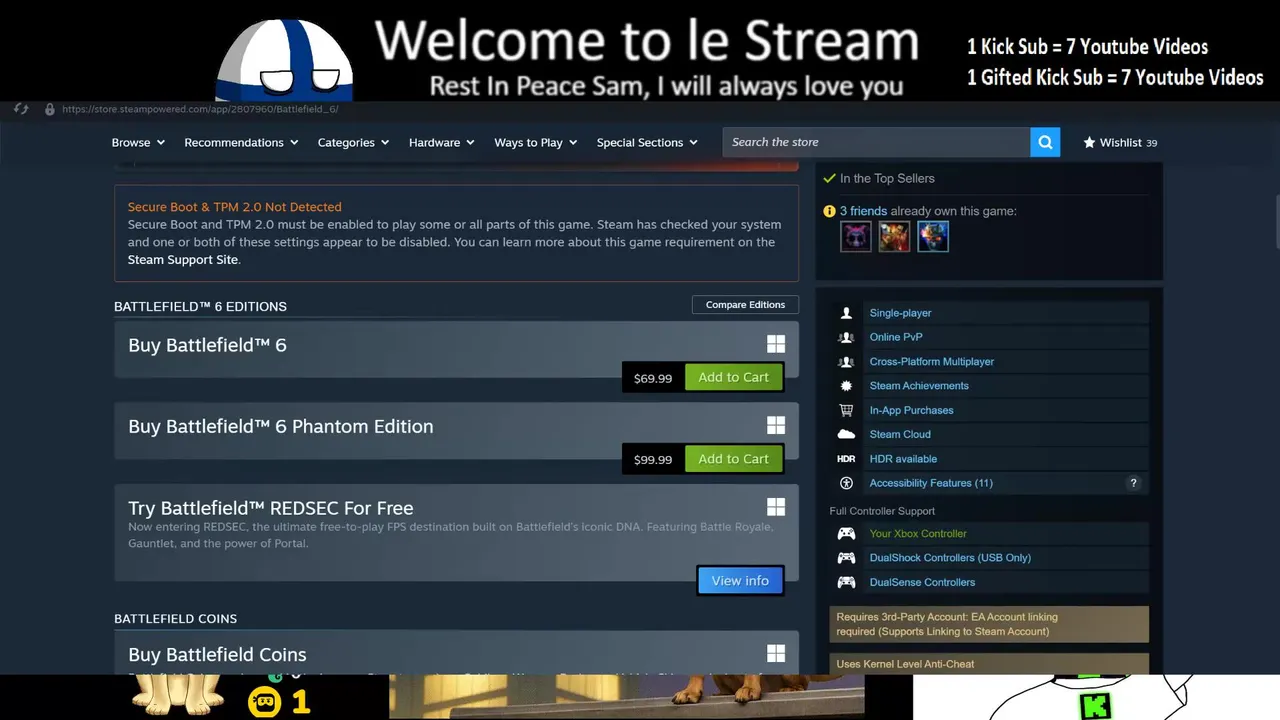Click the Online PvP link
The width and height of the screenshot is (1280, 720).
896,337
